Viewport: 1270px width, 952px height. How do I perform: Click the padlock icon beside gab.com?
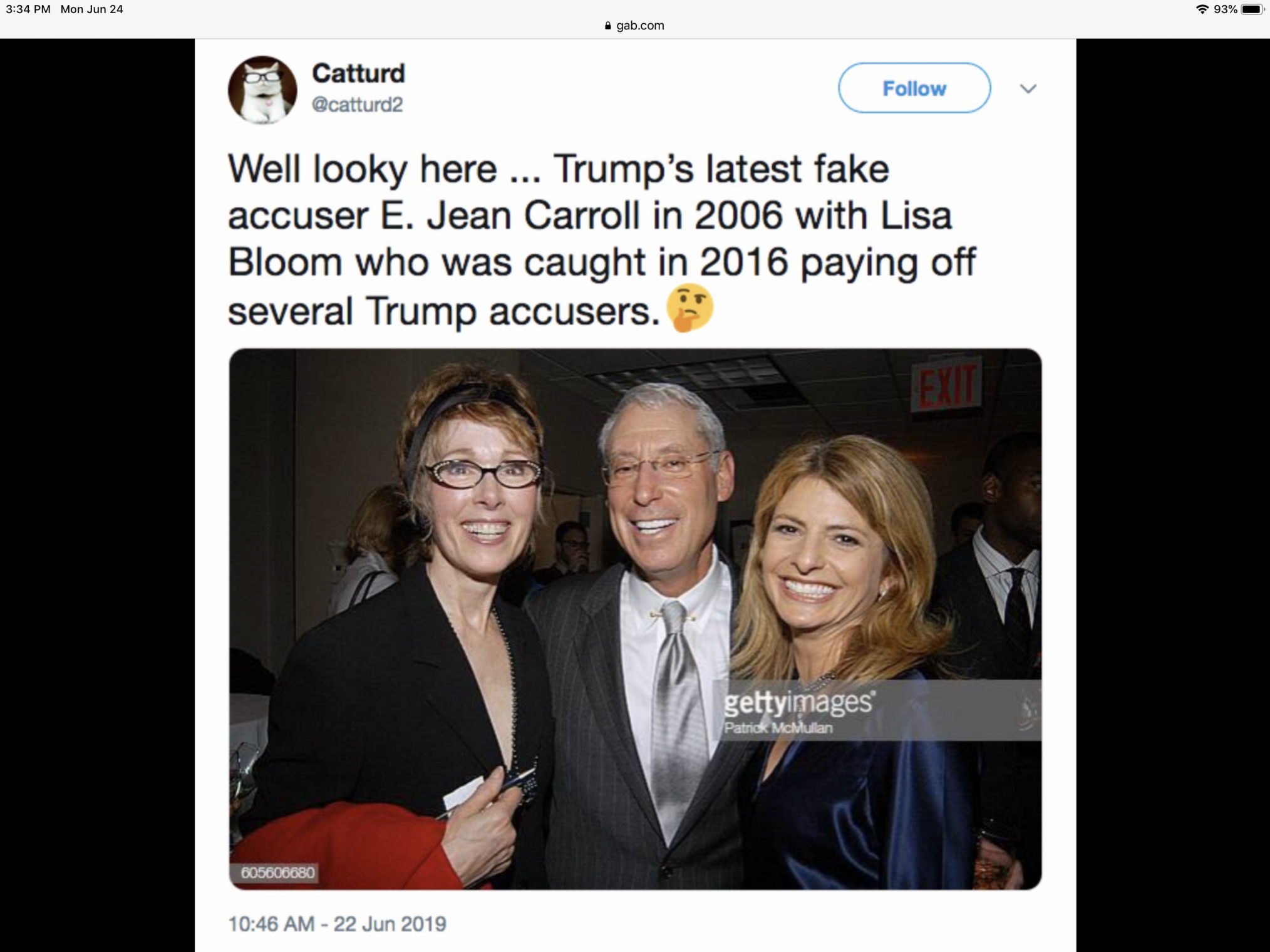point(607,26)
